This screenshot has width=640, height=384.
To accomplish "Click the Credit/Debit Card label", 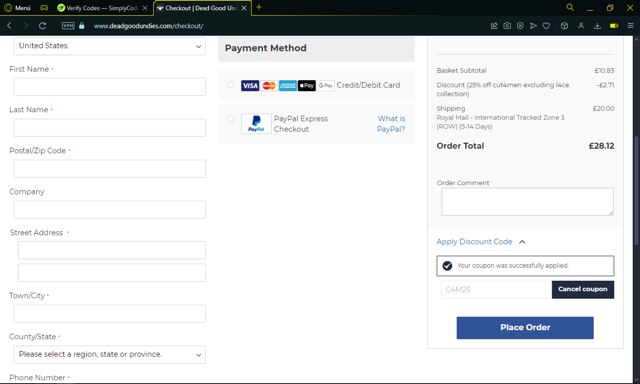I will click(368, 85).
